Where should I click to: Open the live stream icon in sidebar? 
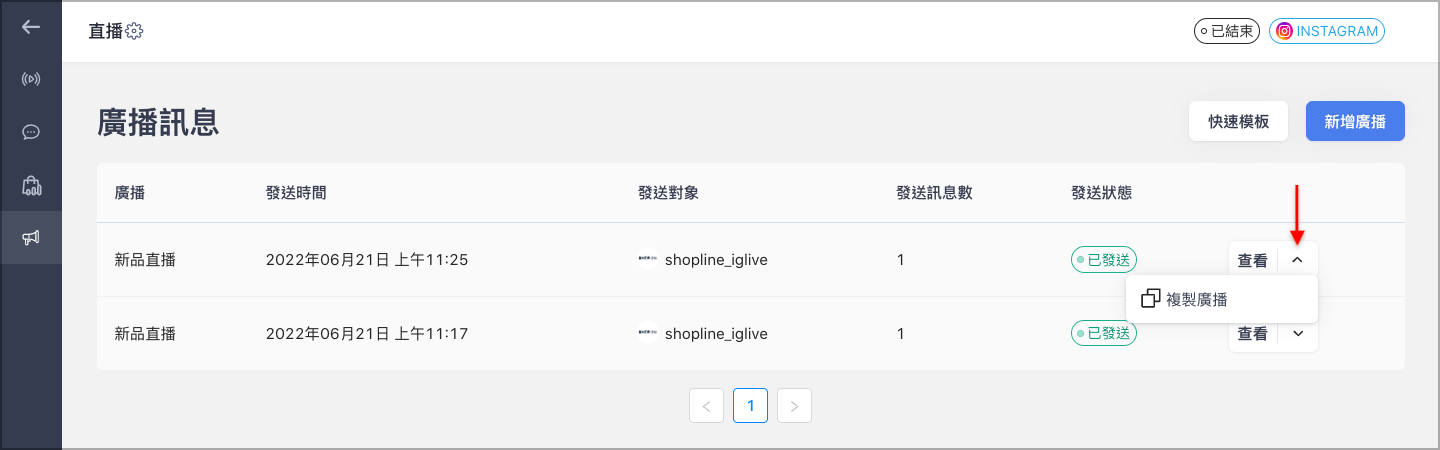point(31,79)
